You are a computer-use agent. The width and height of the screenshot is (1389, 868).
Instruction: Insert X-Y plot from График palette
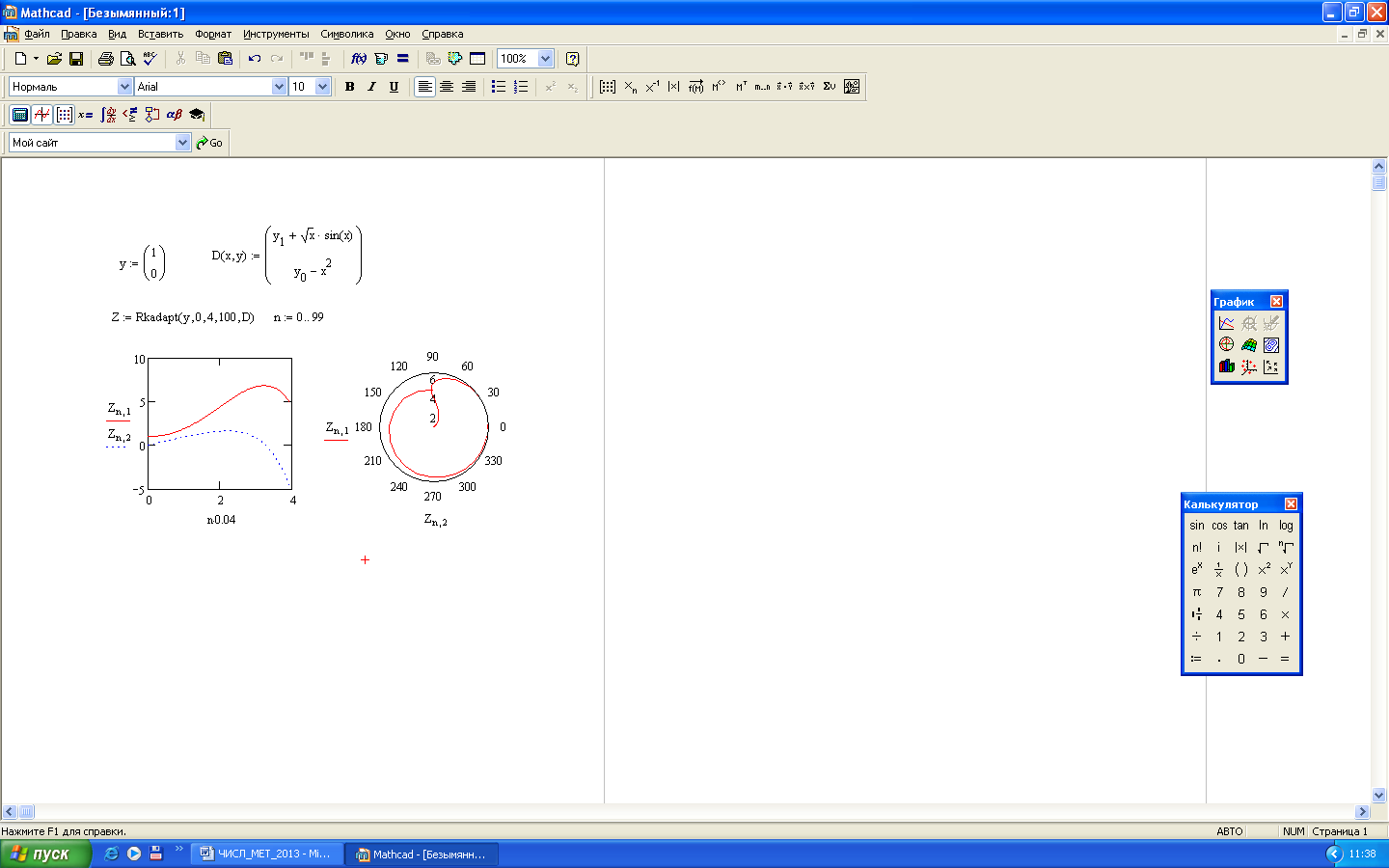tap(1226, 323)
